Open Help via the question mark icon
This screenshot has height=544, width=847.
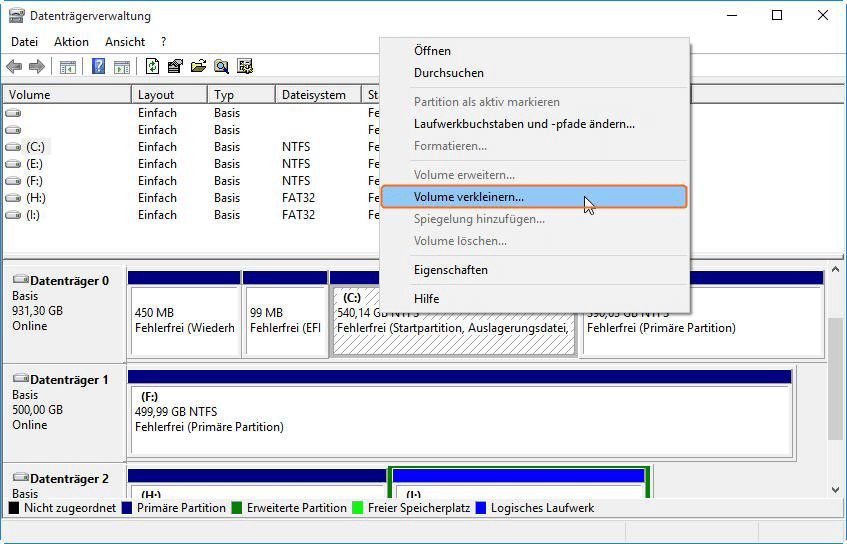click(98, 66)
